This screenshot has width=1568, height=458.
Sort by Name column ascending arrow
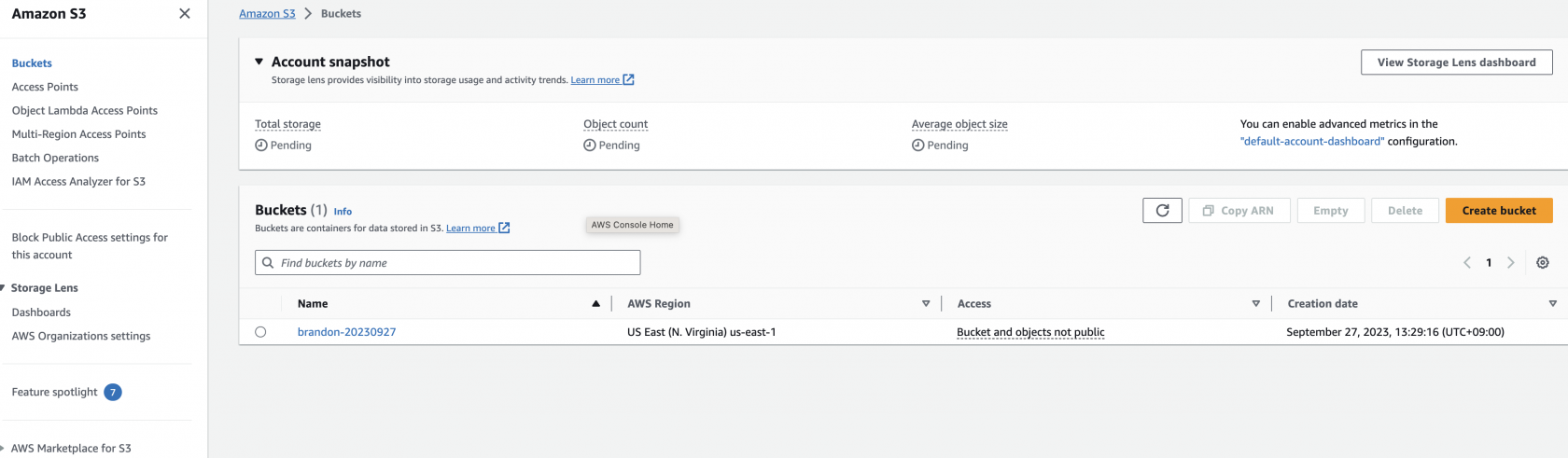[x=595, y=304]
